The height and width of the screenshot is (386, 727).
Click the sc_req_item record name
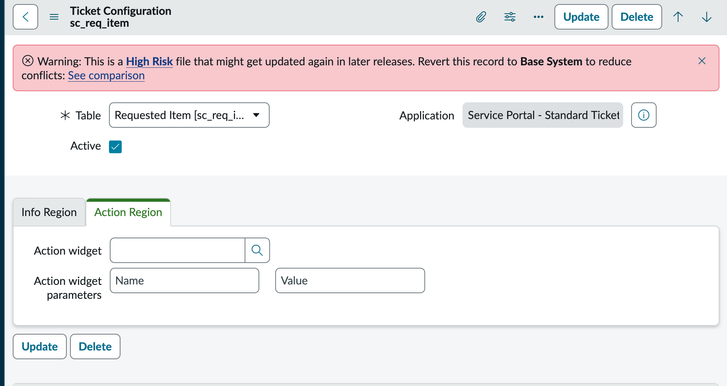pyautogui.click(x=99, y=23)
